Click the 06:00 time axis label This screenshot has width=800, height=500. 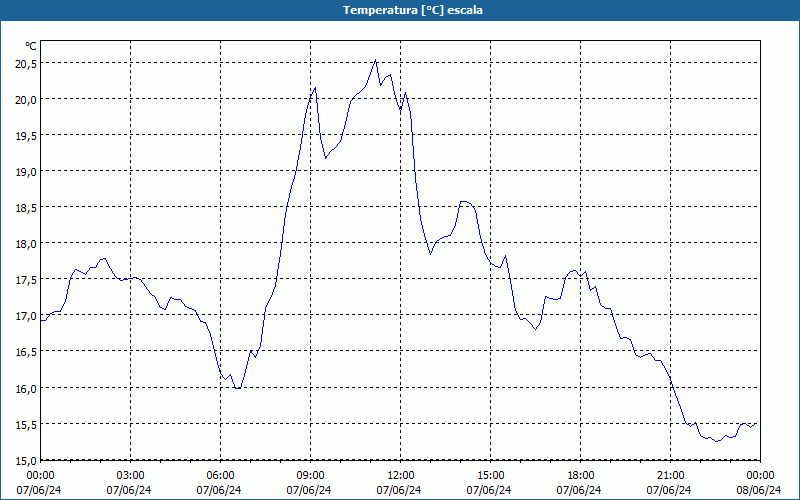point(220,476)
